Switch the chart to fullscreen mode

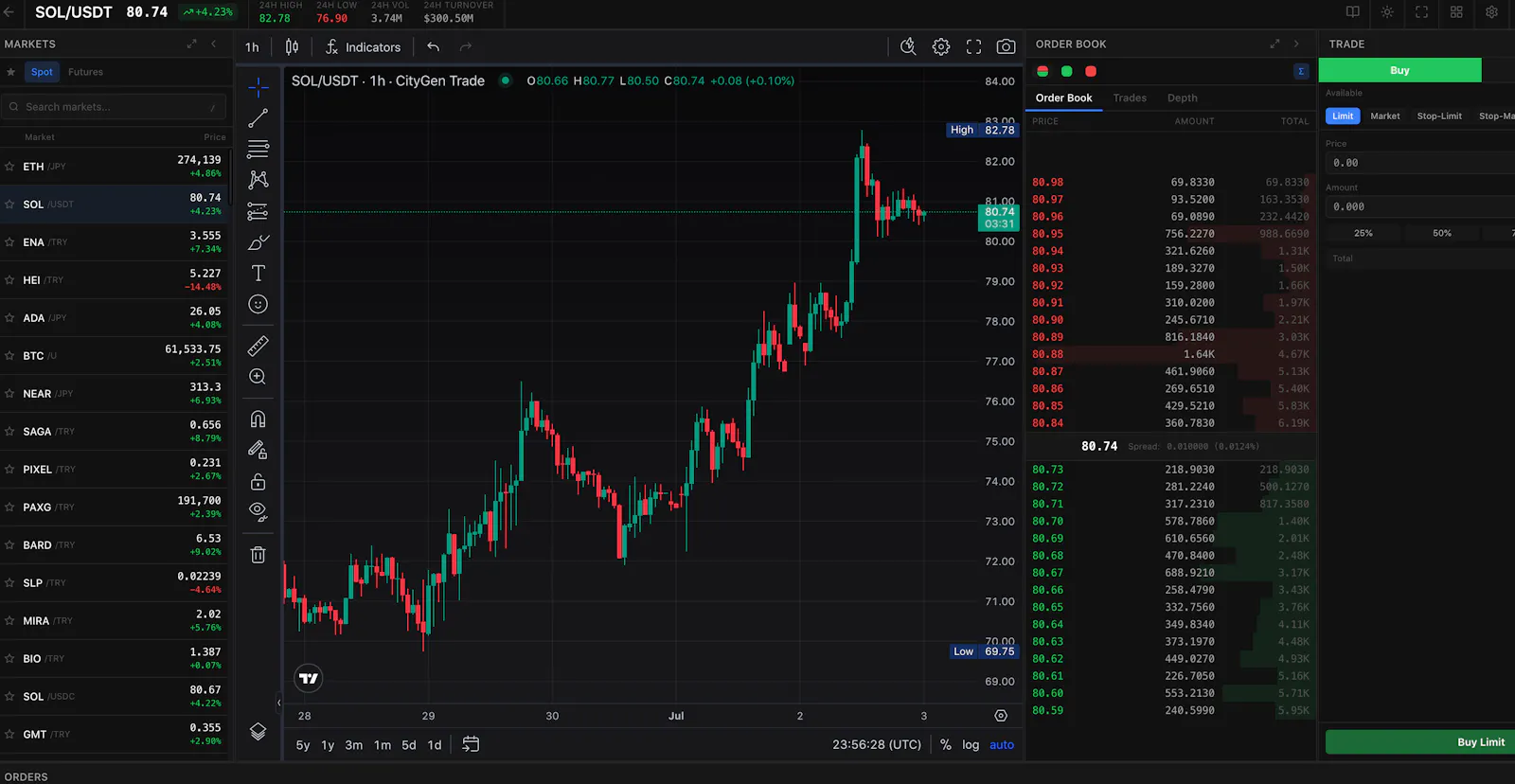[973, 46]
